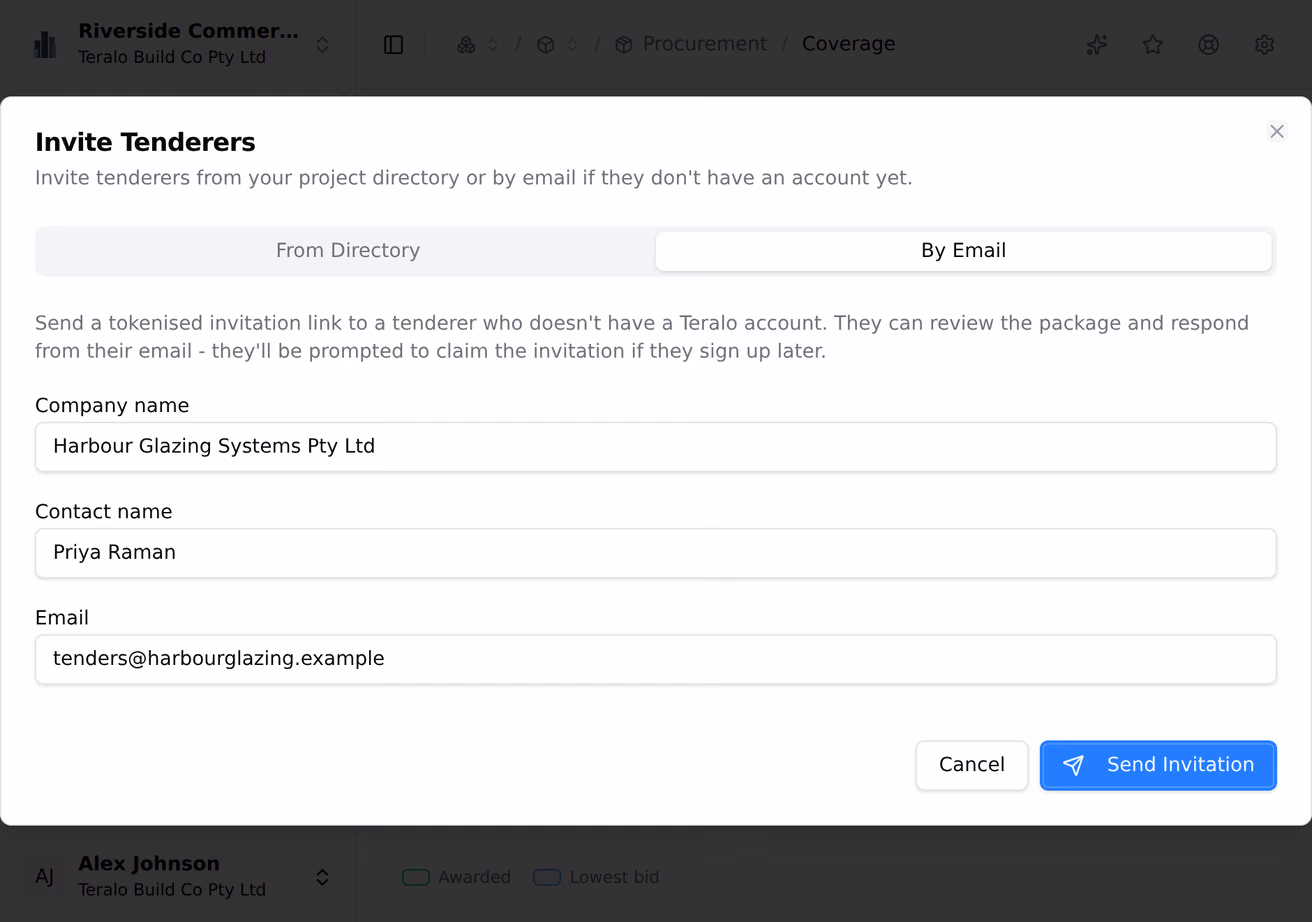
Task: Open the Procurement breadcrumb link
Action: 704,44
